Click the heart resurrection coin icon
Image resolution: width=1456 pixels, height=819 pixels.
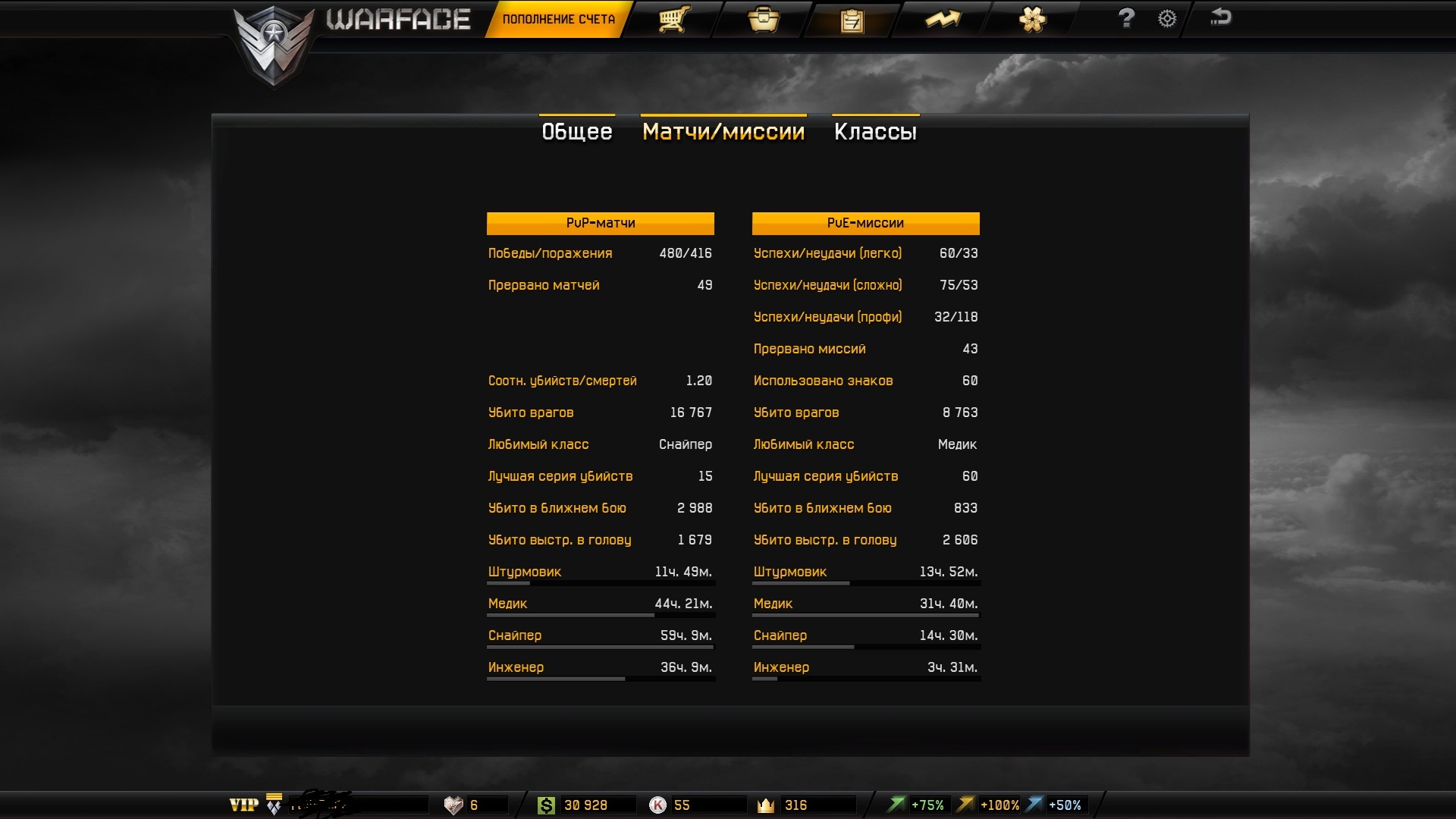click(453, 805)
